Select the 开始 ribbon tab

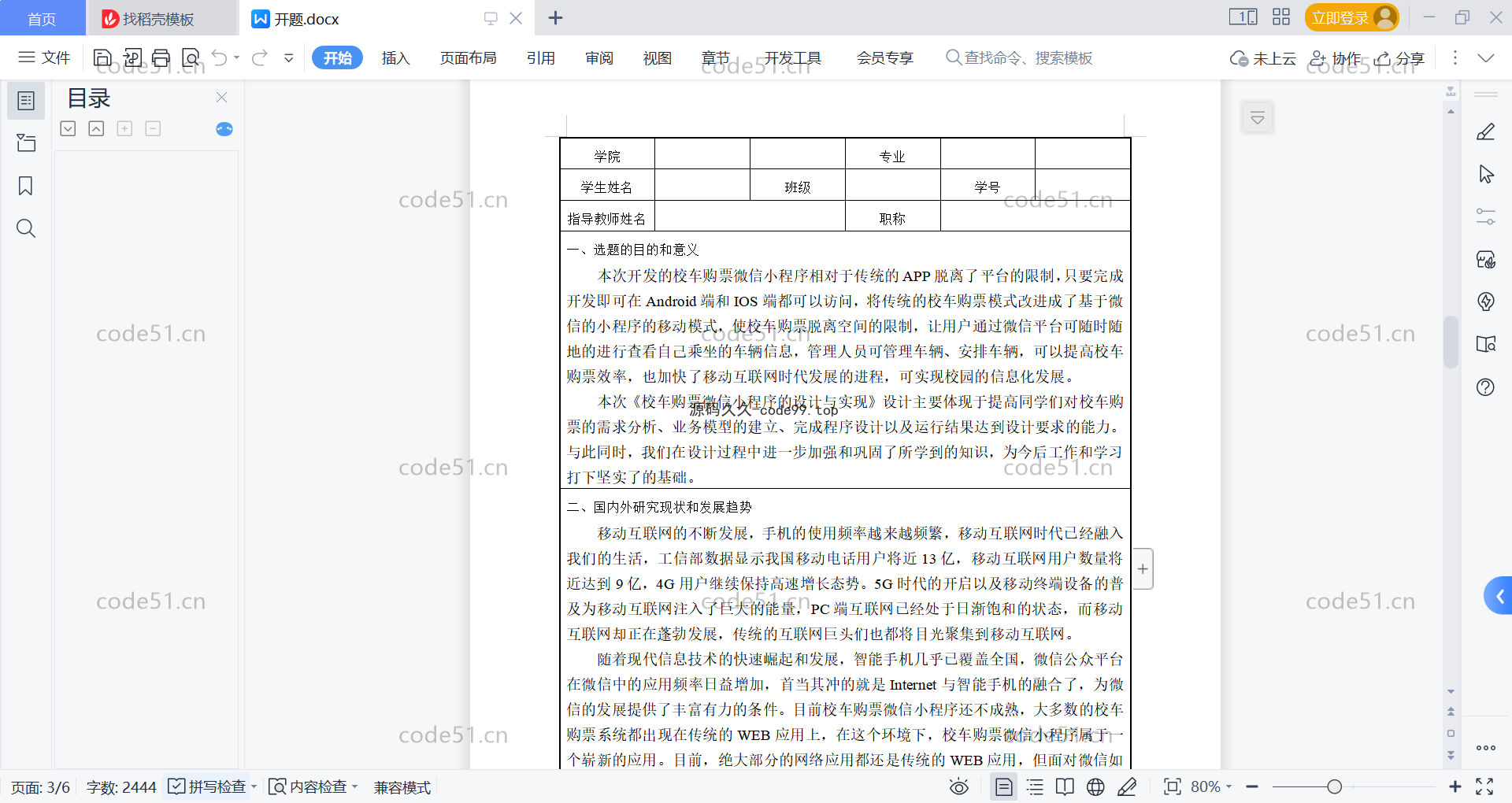coord(337,57)
